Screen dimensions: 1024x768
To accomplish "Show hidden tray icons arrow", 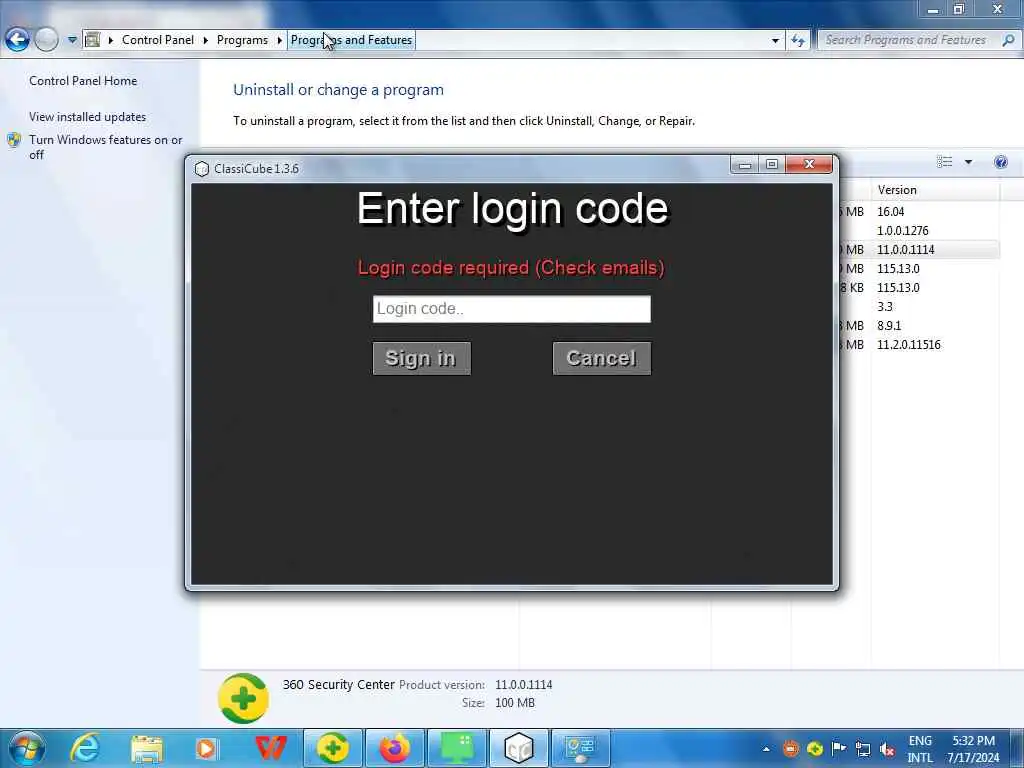I will [x=766, y=749].
